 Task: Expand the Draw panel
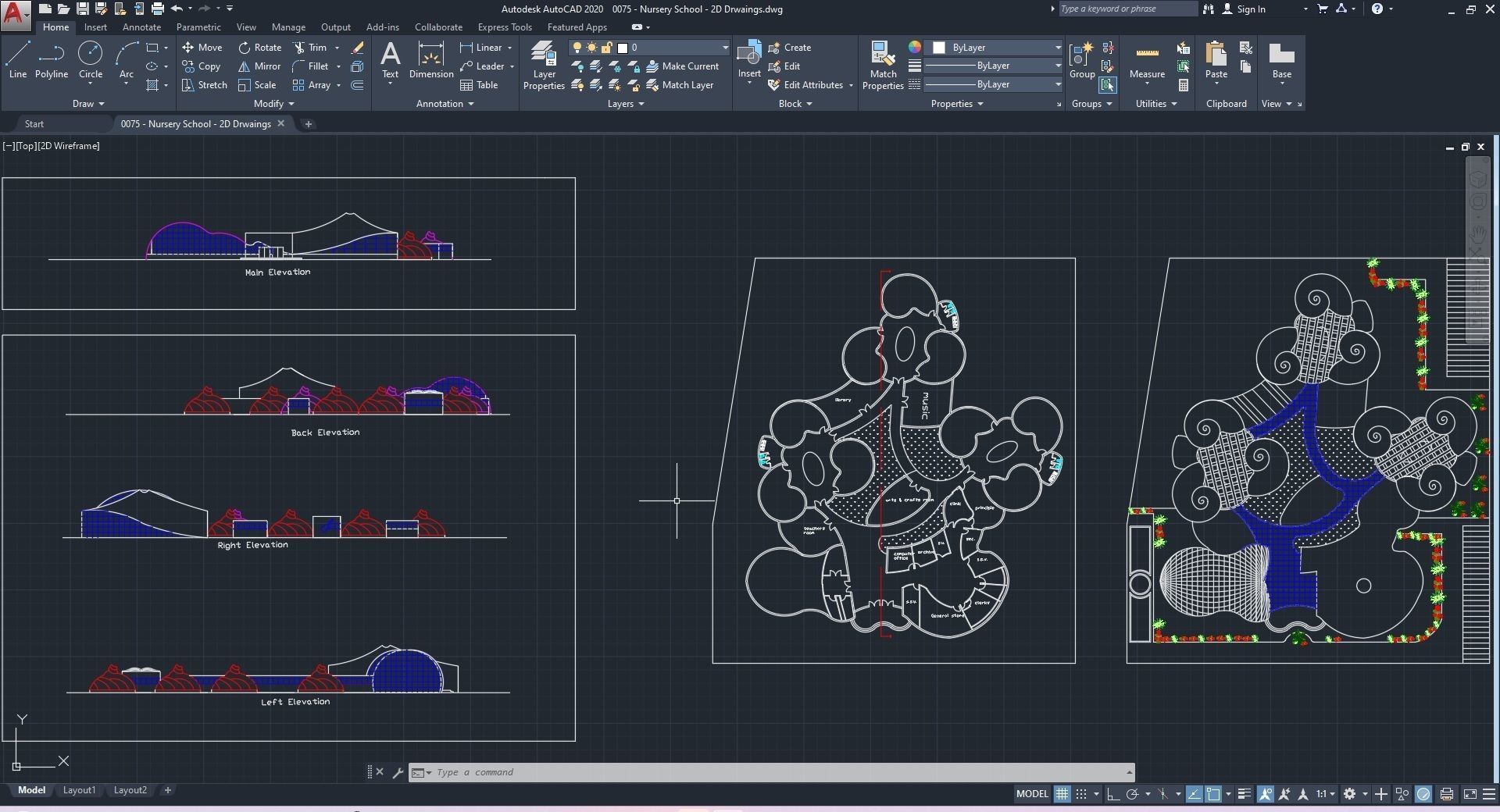88,104
